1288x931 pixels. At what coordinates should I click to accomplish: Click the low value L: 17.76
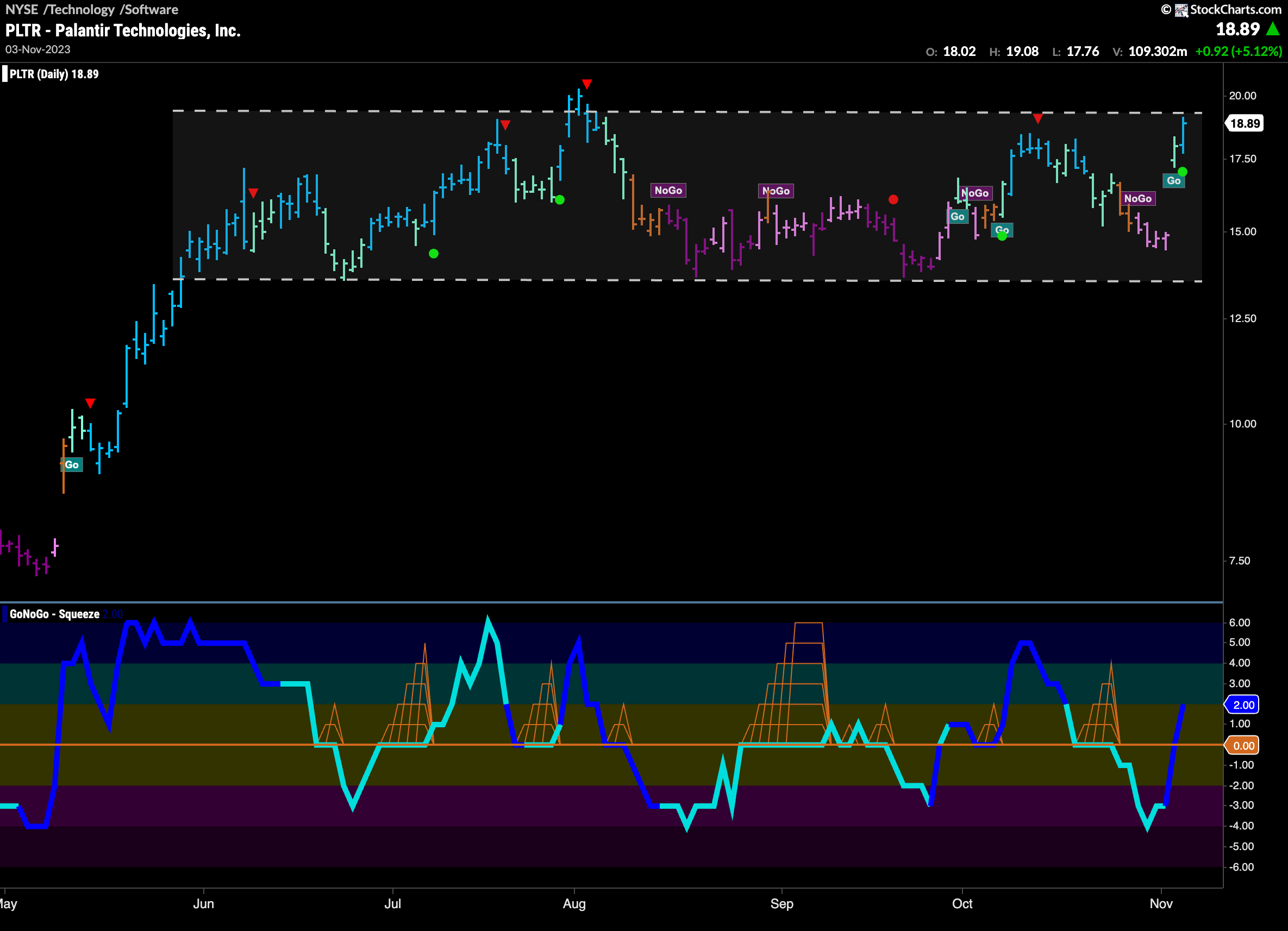pos(1076,52)
